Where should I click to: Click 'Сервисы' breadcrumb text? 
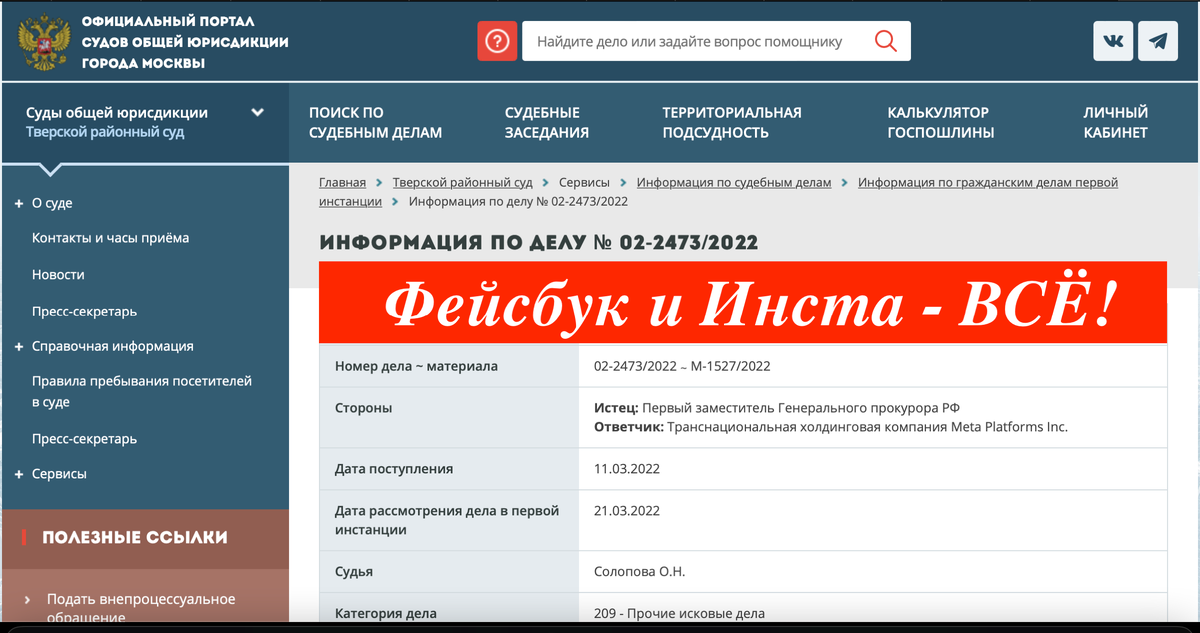584,182
